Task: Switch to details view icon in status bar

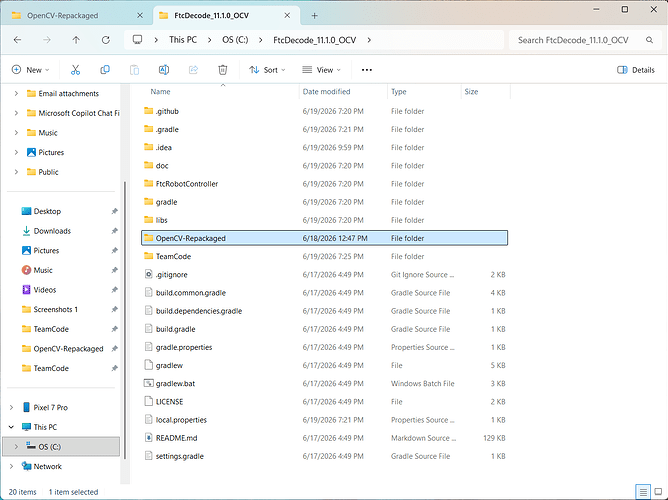Action: (x=643, y=491)
